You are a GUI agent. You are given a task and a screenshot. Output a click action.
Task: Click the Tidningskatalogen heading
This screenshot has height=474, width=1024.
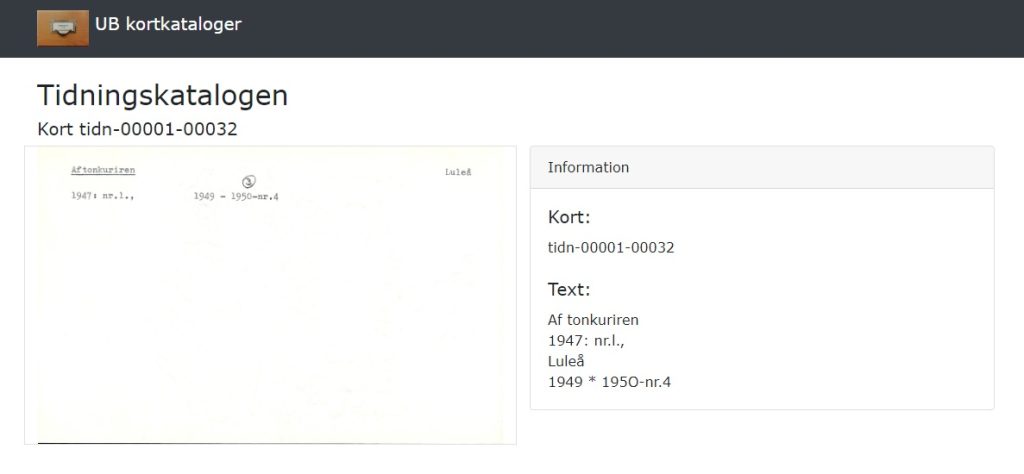point(163,95)
